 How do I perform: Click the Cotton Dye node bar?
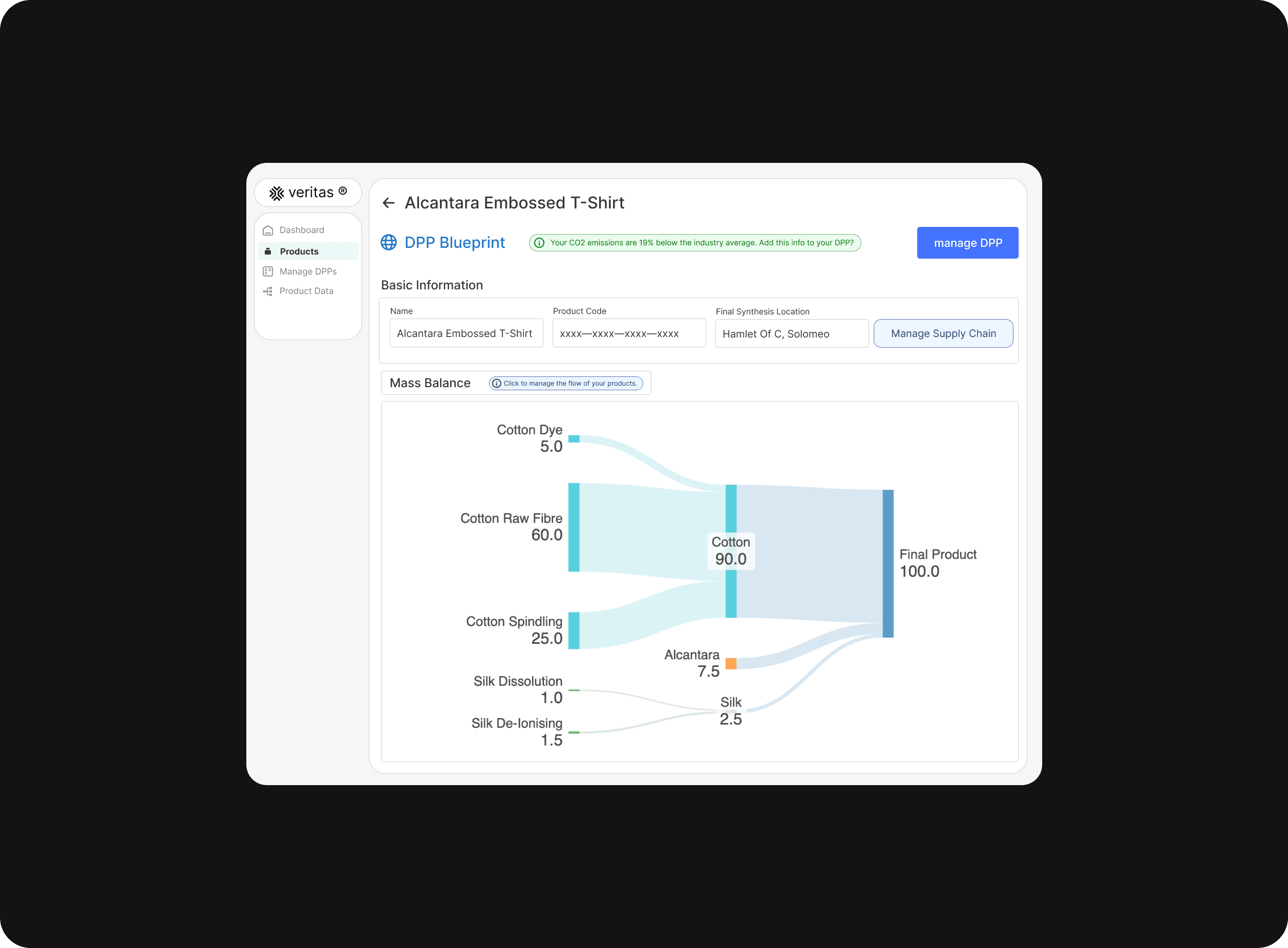point(574,439)
